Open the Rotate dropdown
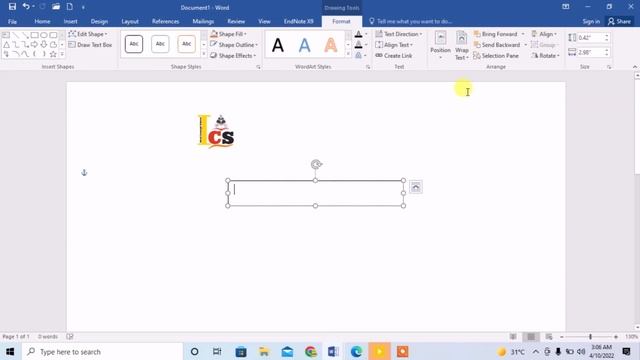 pos(546,56)
